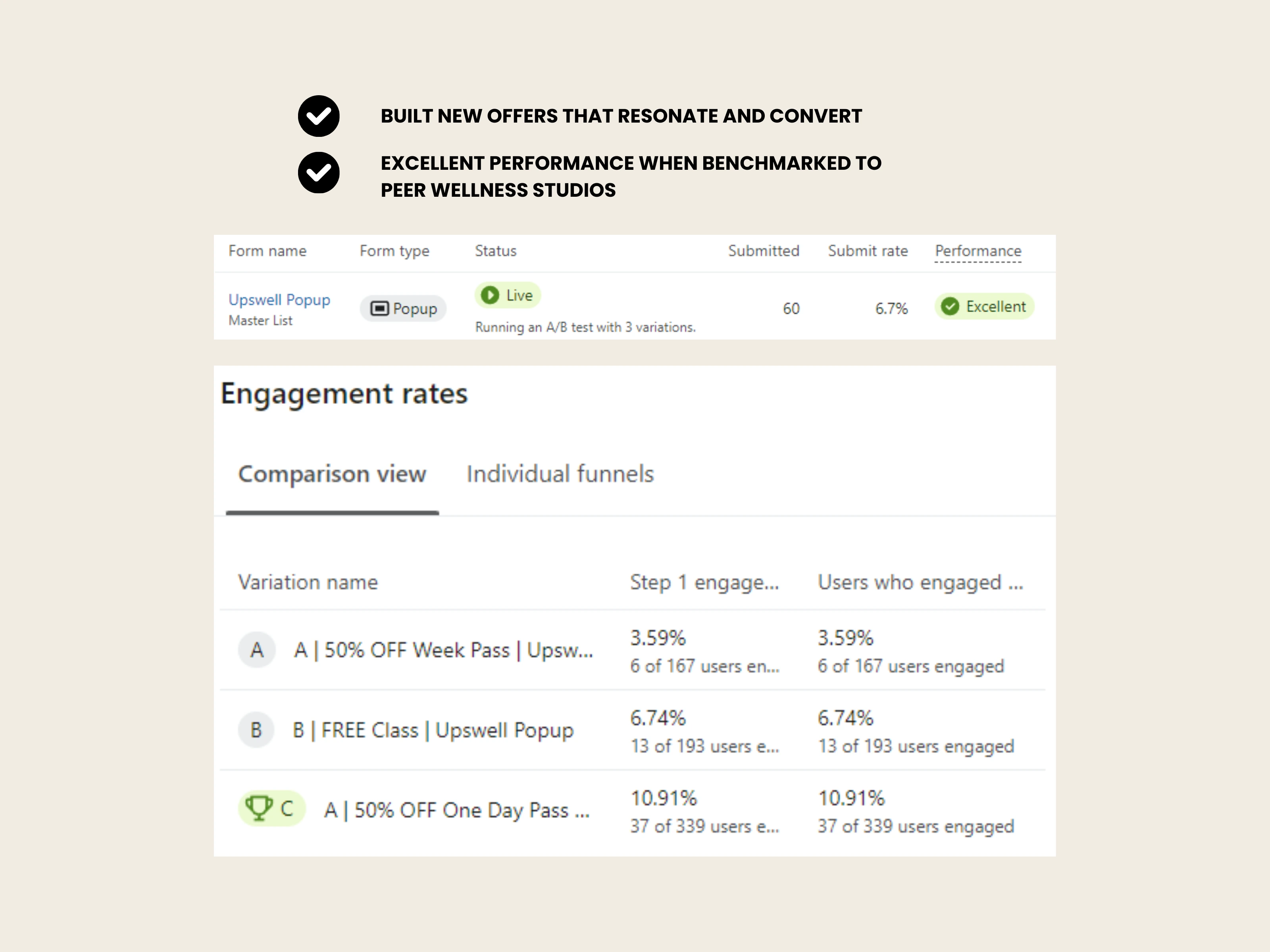Click Running an A/B test with 3 variations text

pos(585,327)
